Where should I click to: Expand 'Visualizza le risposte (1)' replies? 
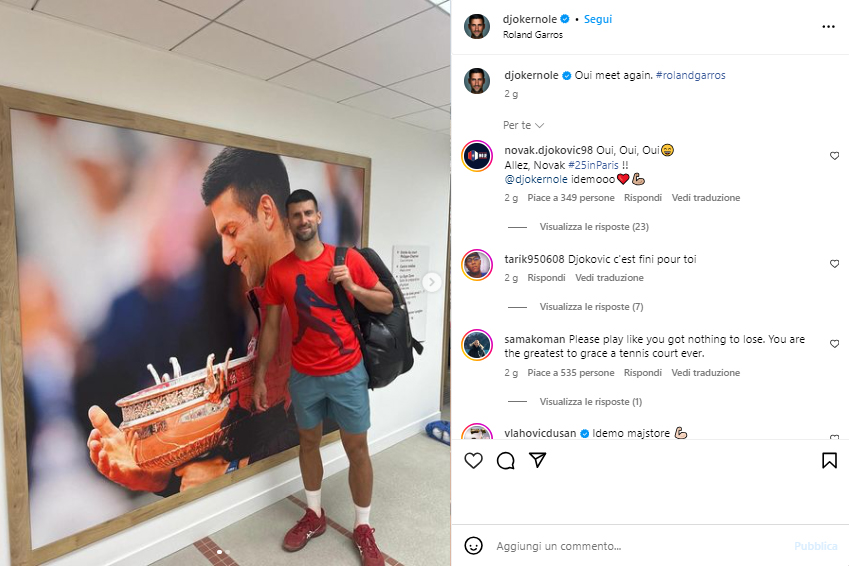click(591, 402)
